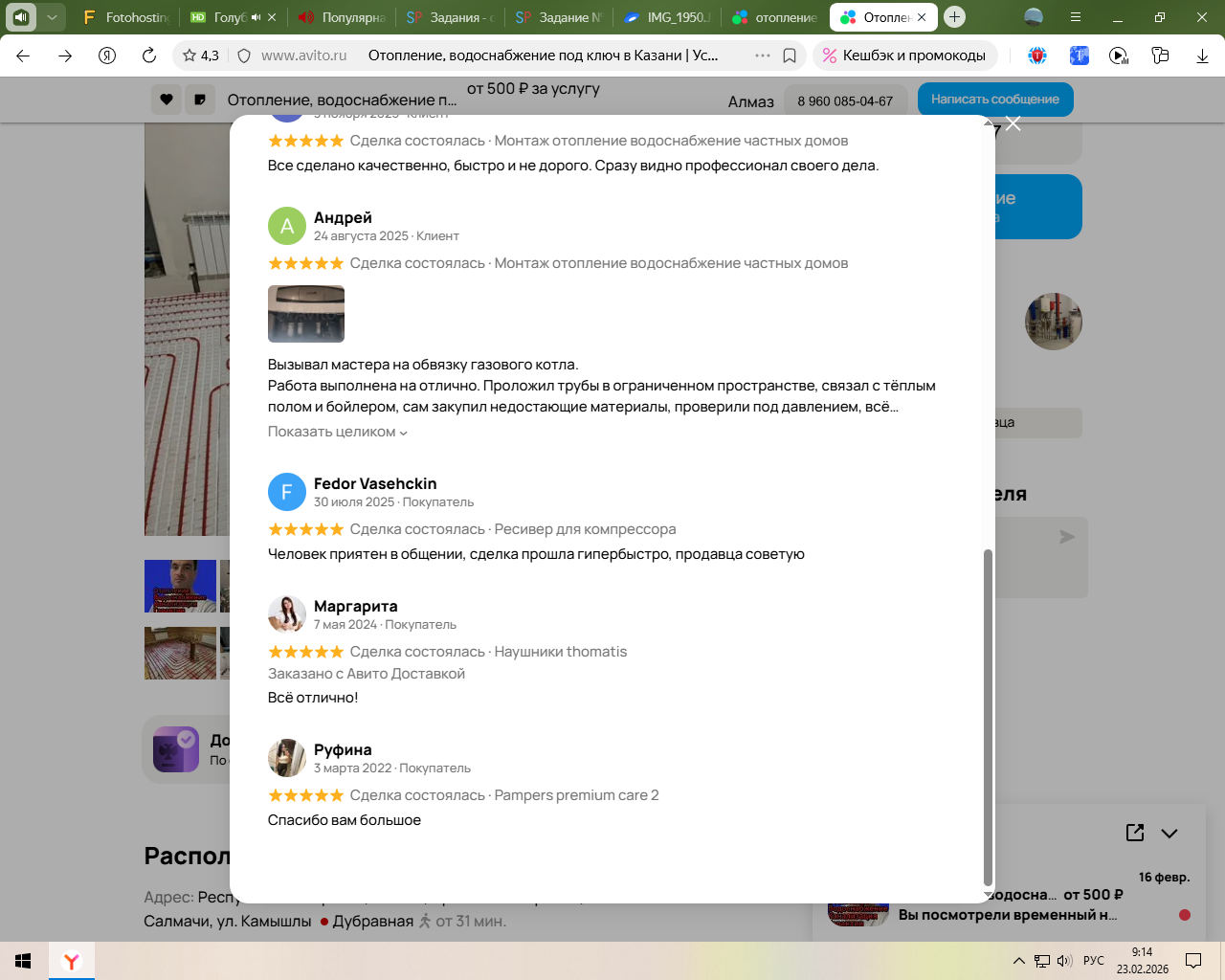Viewport: 1225px width, 980px height.
Task: Click the green sound indicator button at top left
Action: click(x=21, y=17)
